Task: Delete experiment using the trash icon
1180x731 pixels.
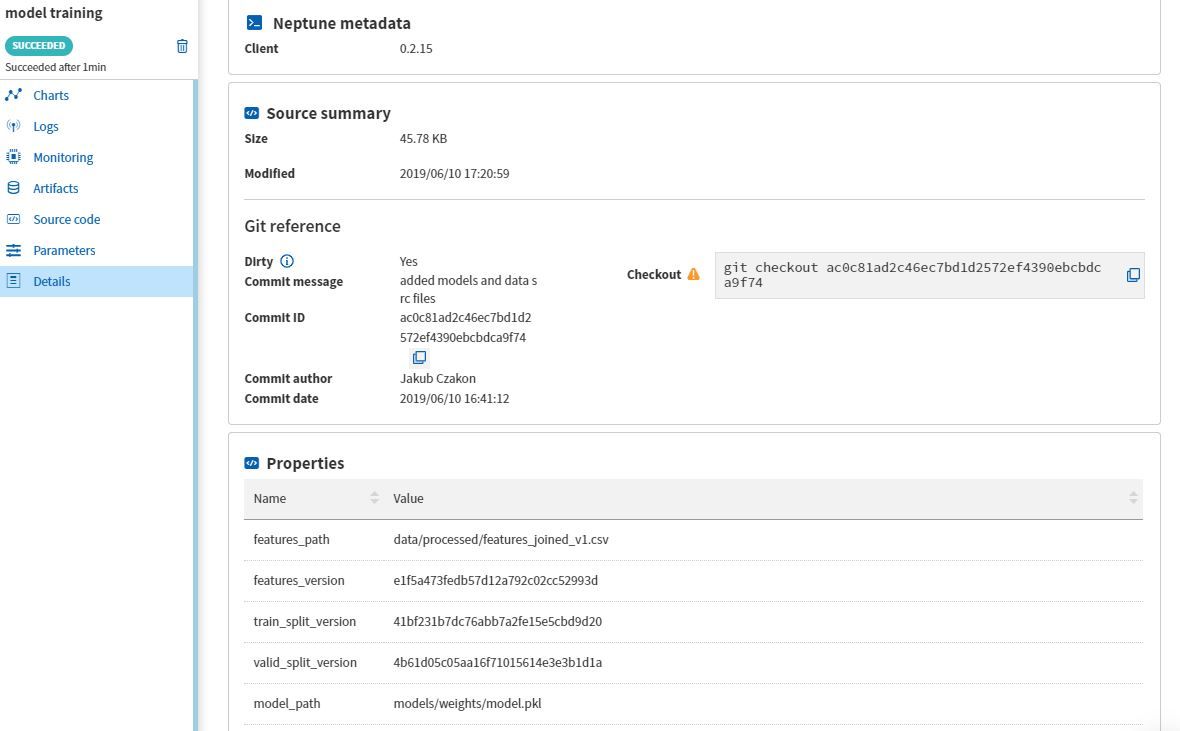Action: (182, 47)
